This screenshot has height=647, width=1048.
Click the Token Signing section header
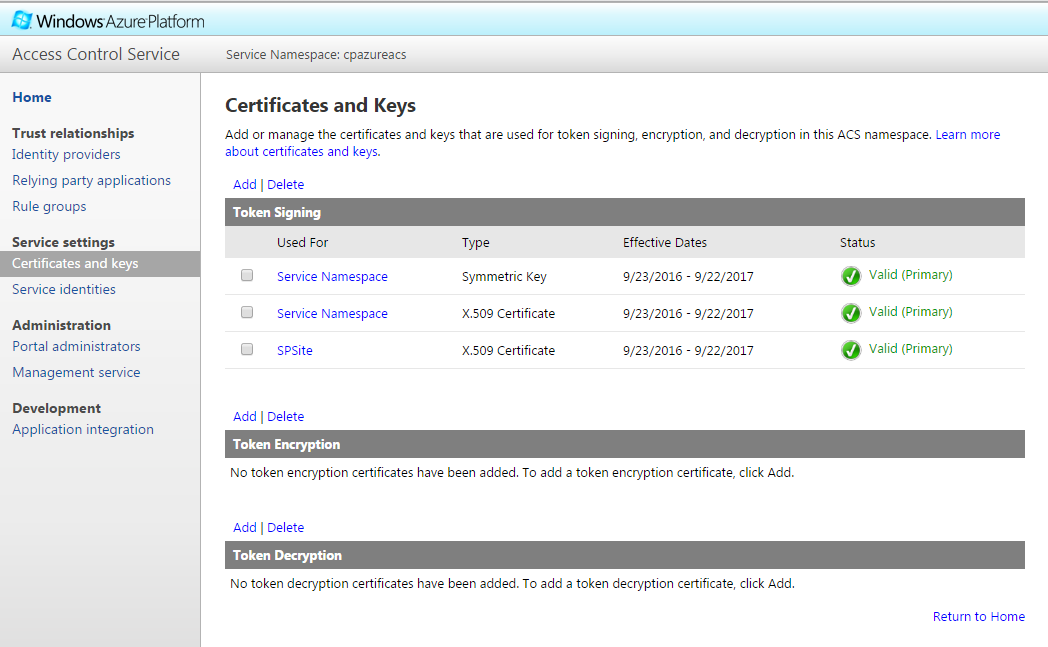coord(625,212)
